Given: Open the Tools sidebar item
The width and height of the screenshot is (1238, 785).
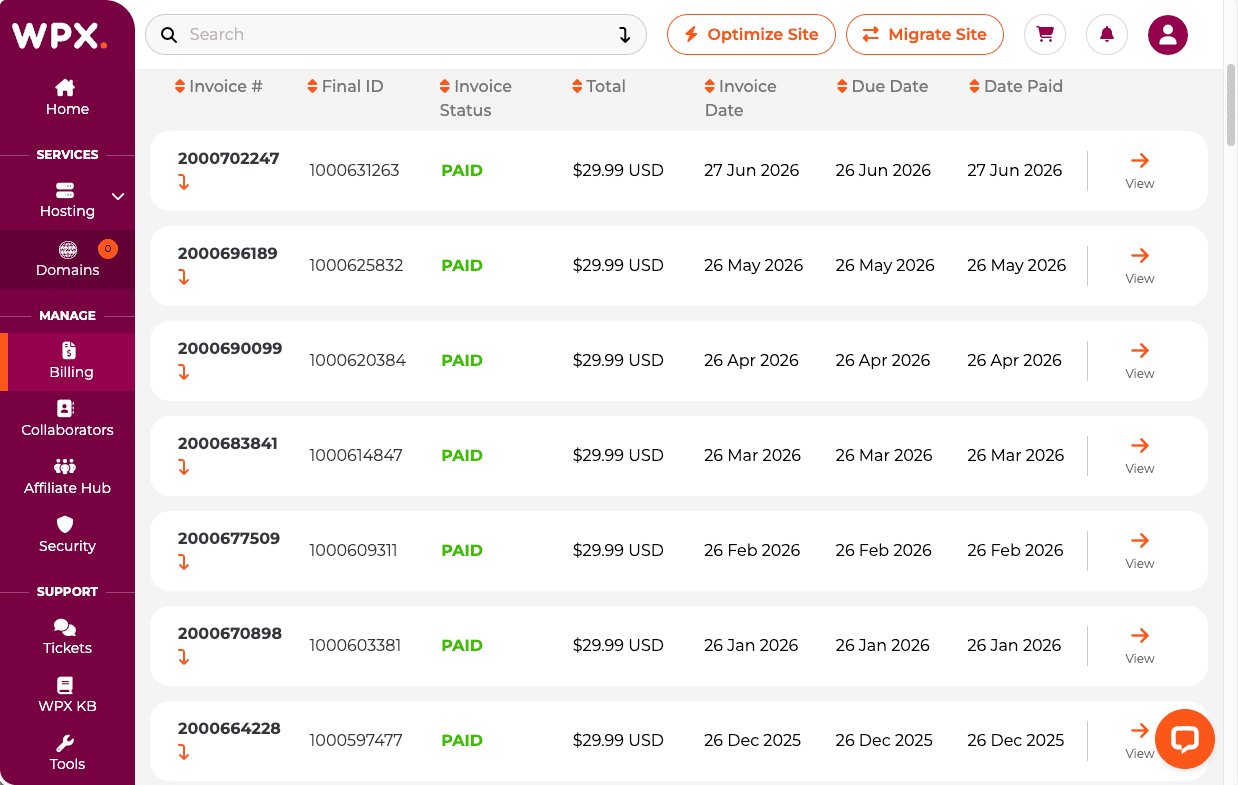Looking at the screenshot, I should point(67,753).
